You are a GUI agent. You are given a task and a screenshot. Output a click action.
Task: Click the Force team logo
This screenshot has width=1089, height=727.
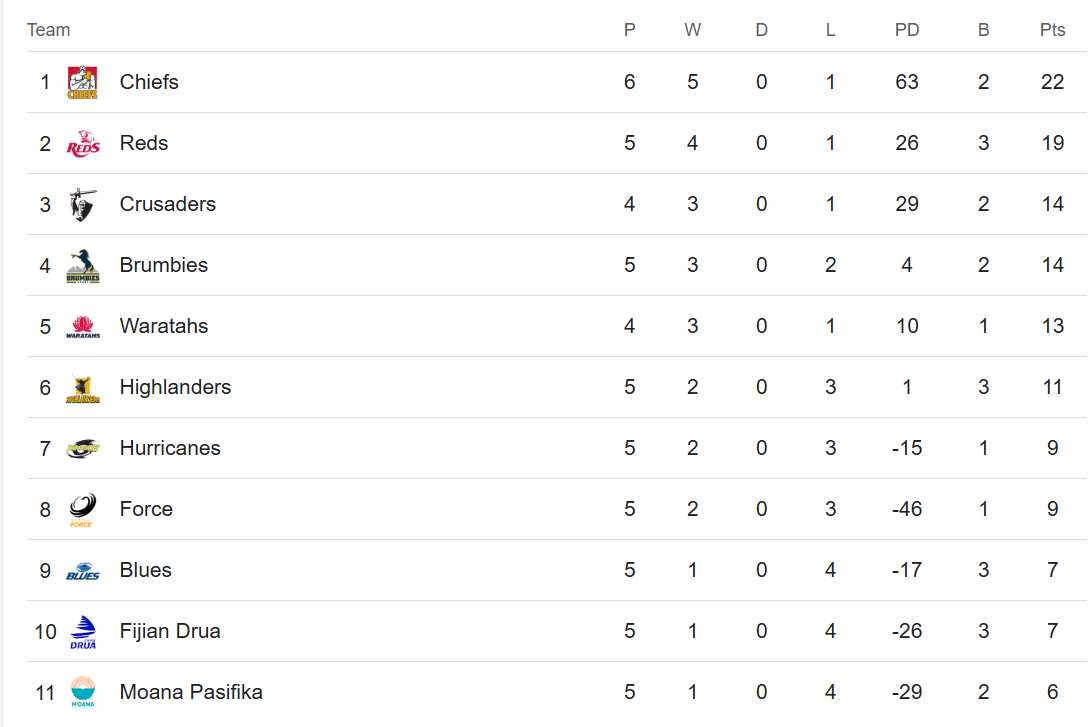(x=82, y=510)
